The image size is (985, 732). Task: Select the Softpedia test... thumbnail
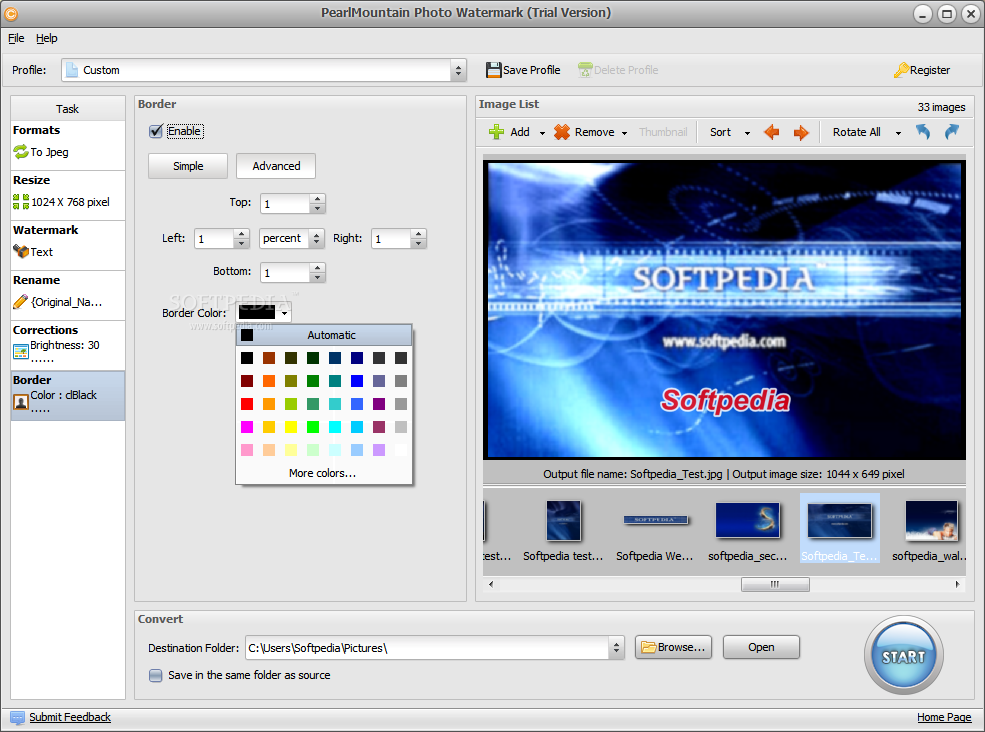click(563, 528)
